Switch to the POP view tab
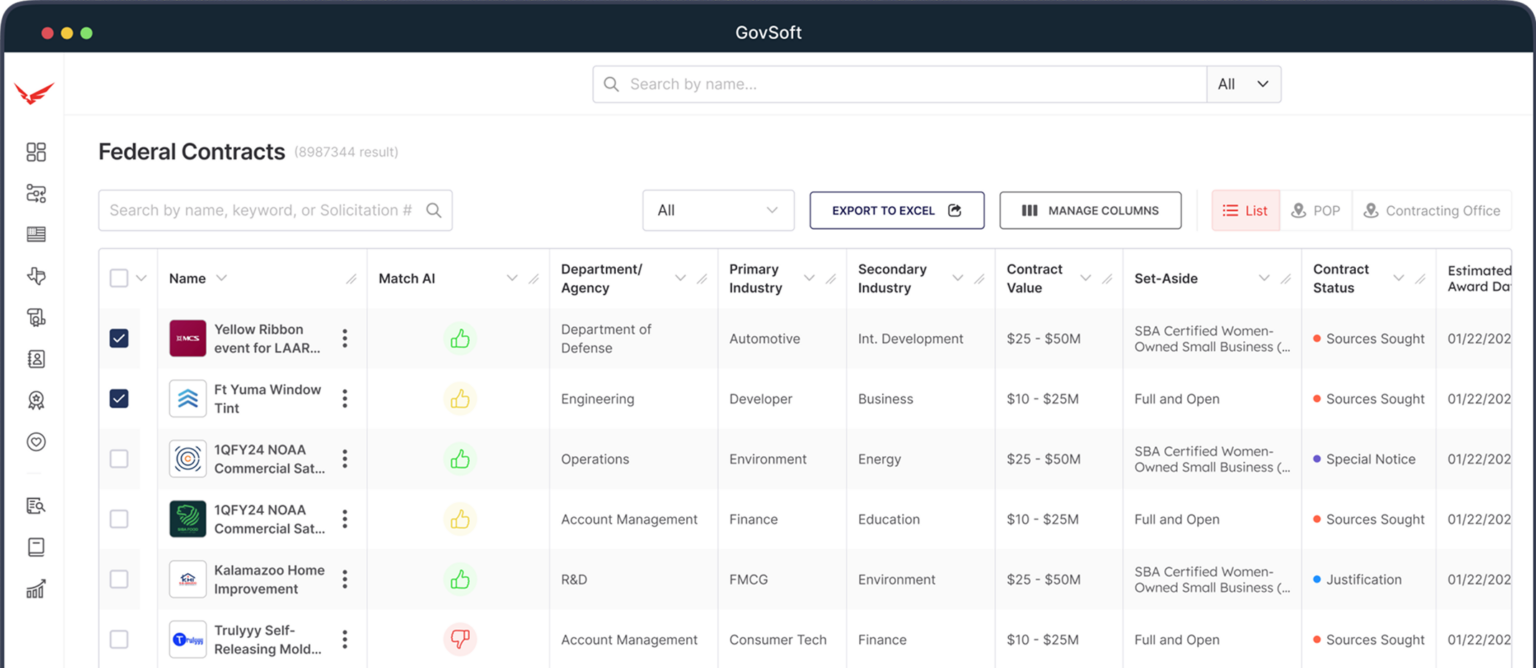The image size is (1536, 668). point(1316,210)
